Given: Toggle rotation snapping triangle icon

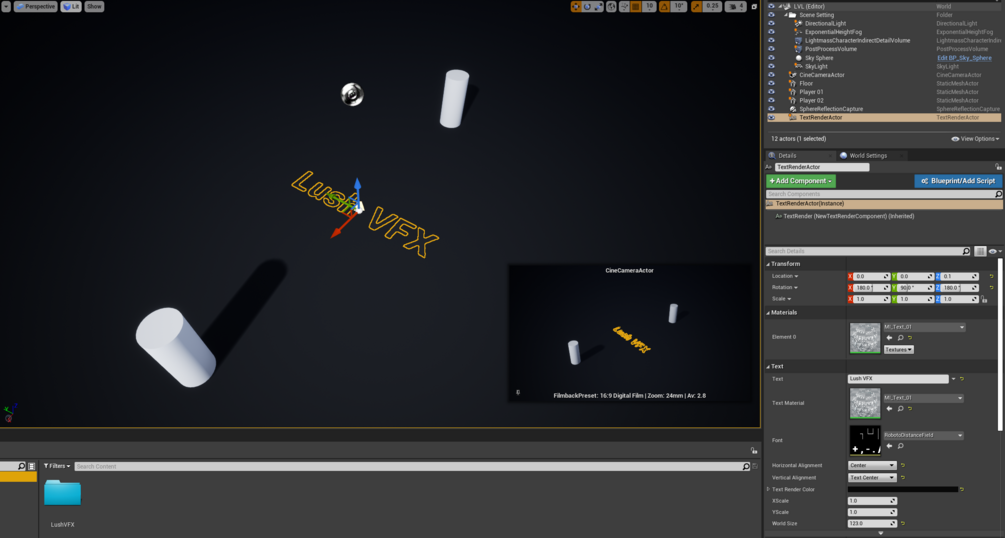Looking at the screenshot, I should (665, 6).
